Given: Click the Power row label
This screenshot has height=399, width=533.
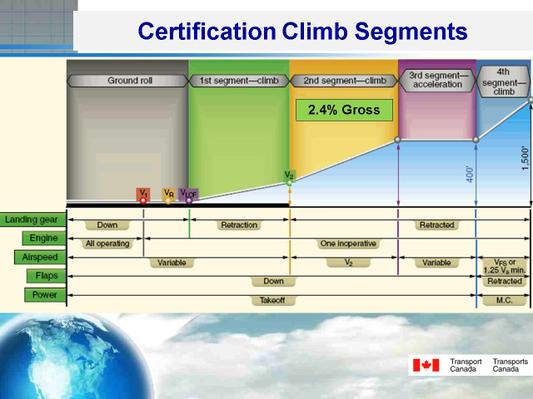Looking at the screenshot, I should [x=45, y=295].
